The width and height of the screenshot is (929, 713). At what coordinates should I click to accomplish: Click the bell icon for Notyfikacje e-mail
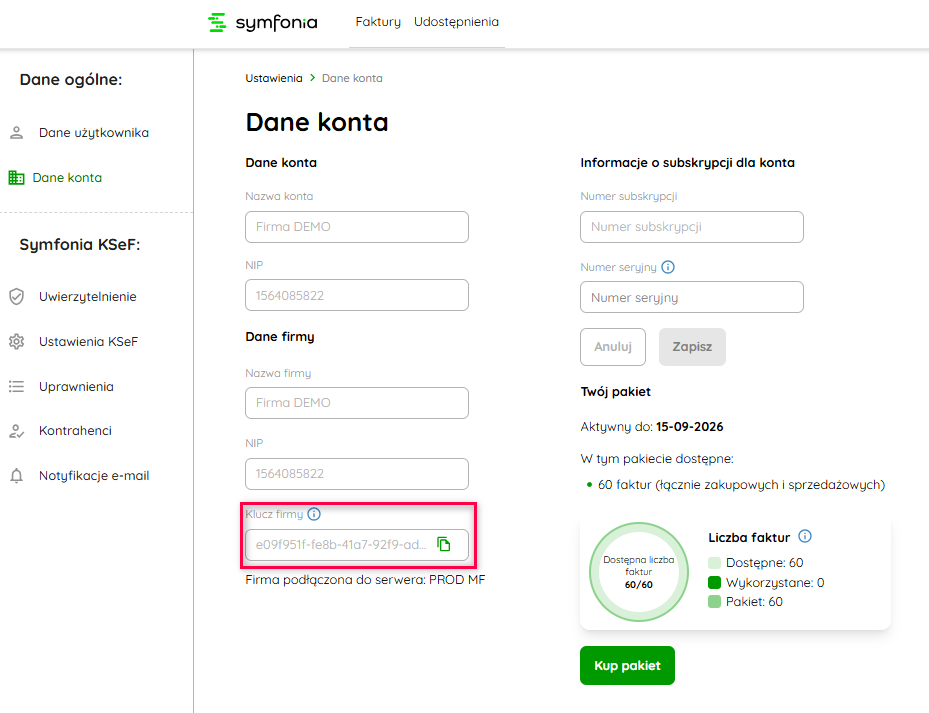click(x=16, y=476)
